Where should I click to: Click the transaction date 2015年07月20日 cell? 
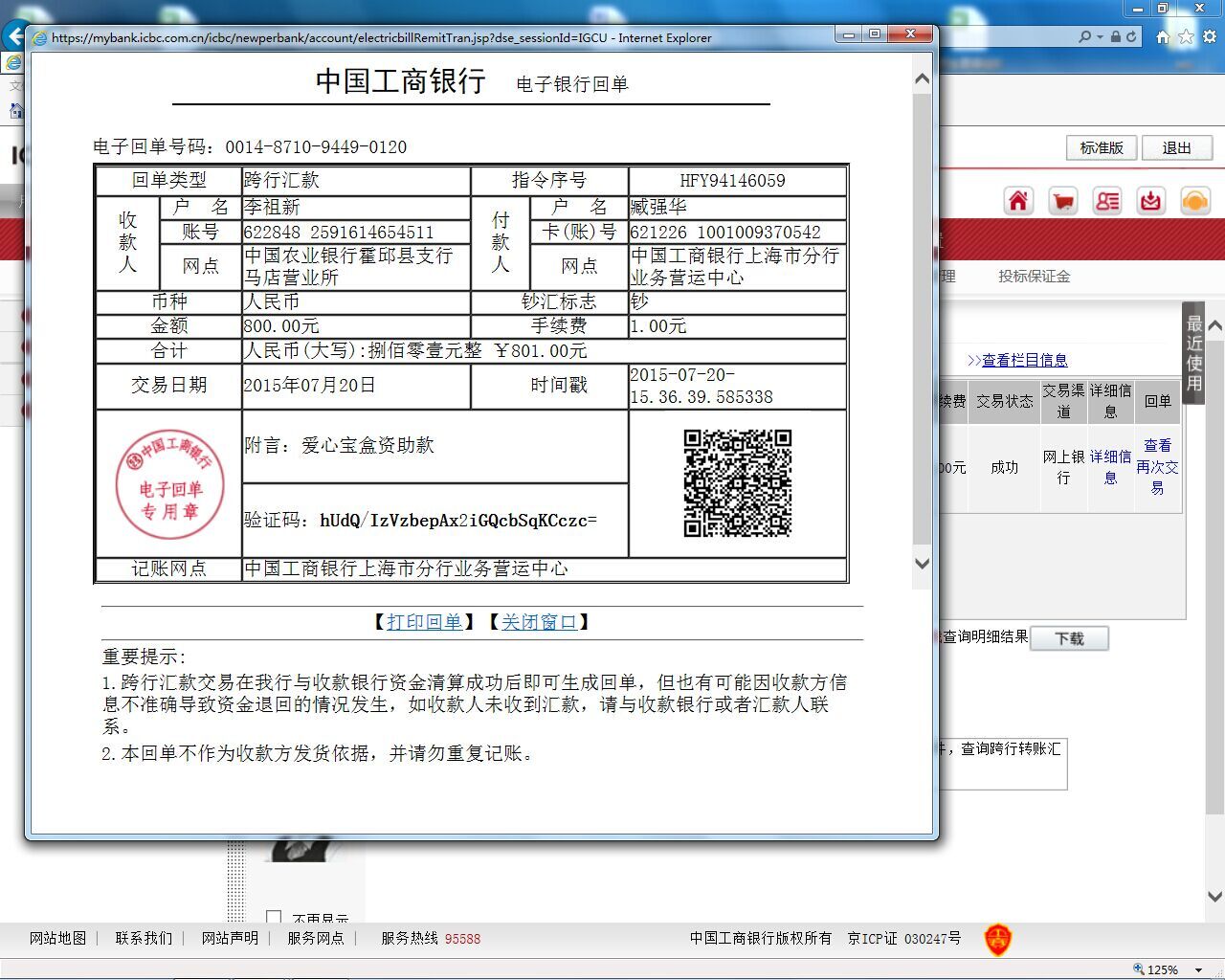coord(356,386)
